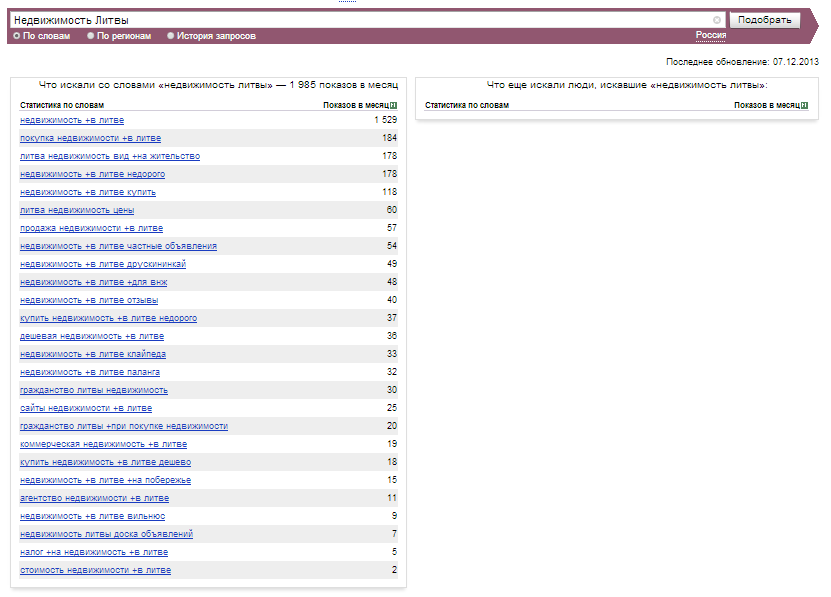Open link 'покупка недвижимости +в литве'

[x=91, y=138]
